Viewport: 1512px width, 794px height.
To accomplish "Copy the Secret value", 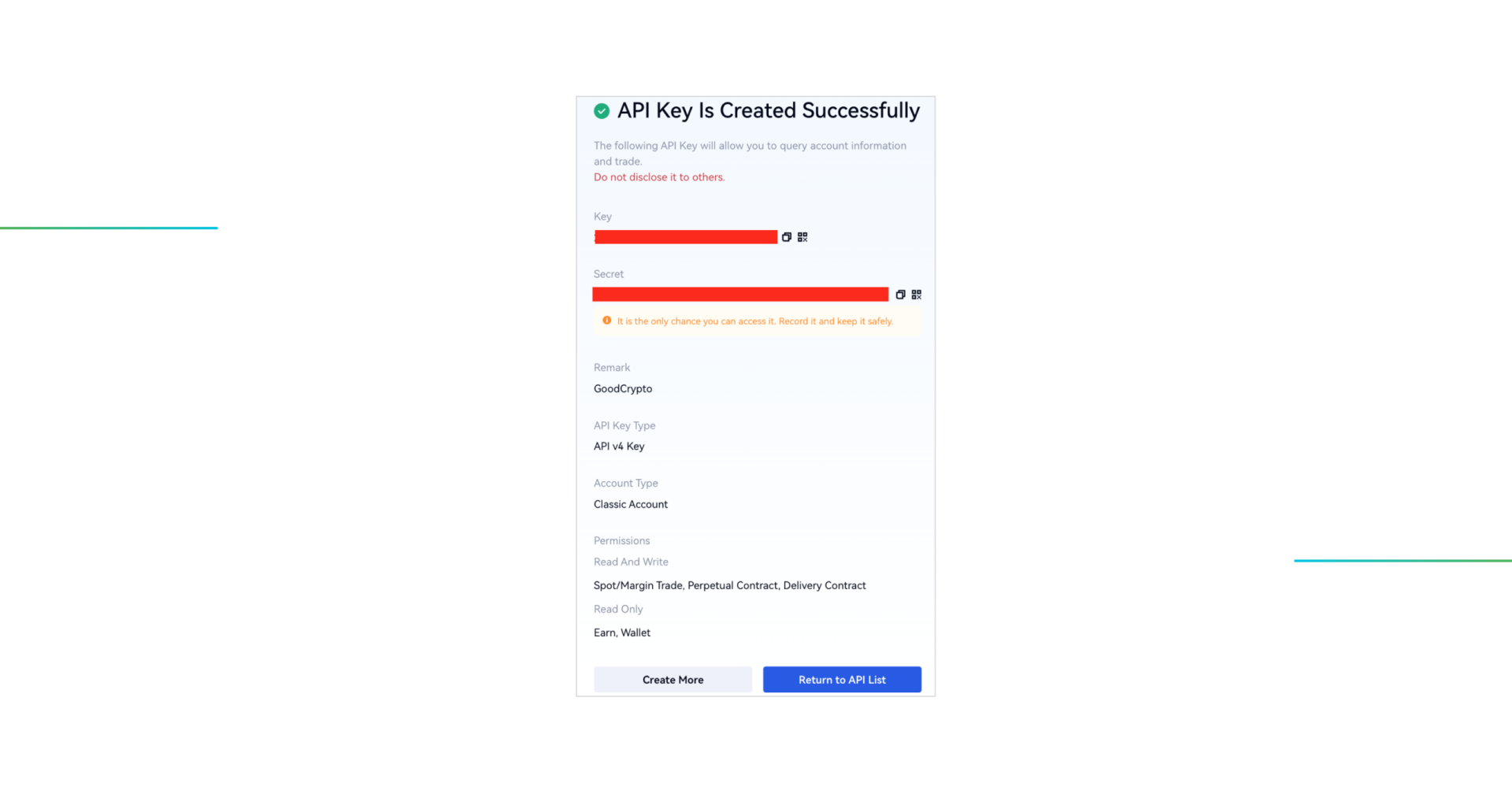I will (x=900, y=295).
